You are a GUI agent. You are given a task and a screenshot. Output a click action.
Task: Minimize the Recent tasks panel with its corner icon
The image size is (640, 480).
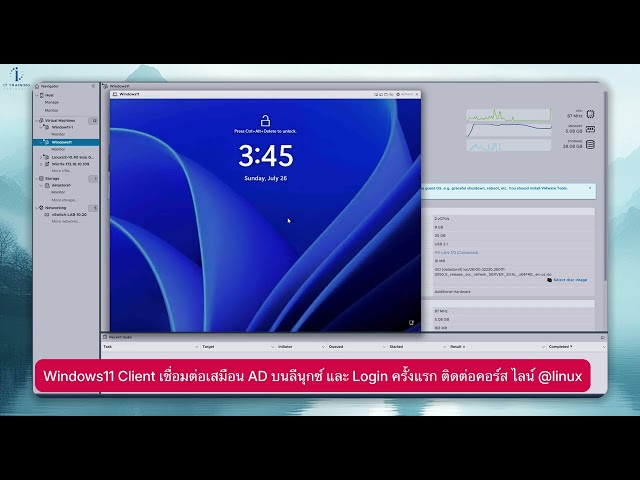pos(603,338)
